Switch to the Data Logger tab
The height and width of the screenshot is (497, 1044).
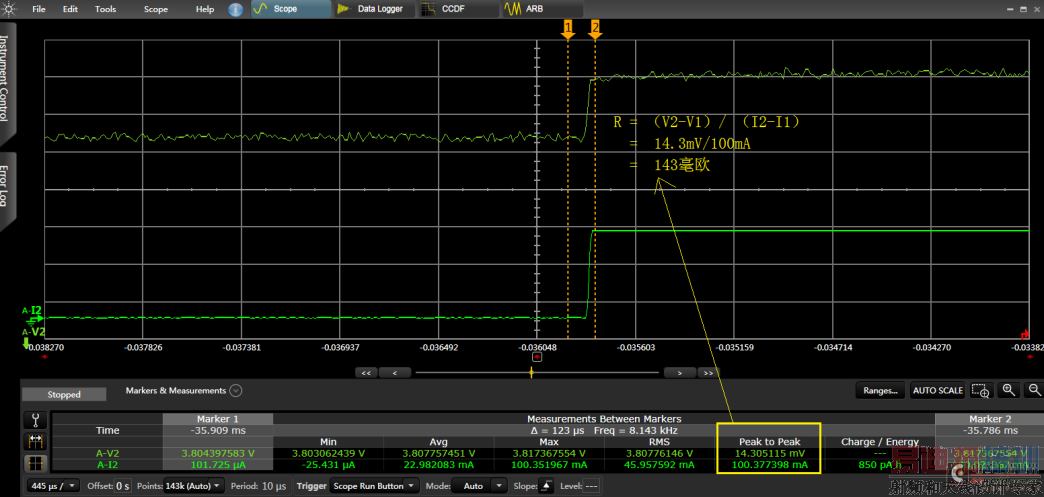point(374,9)
